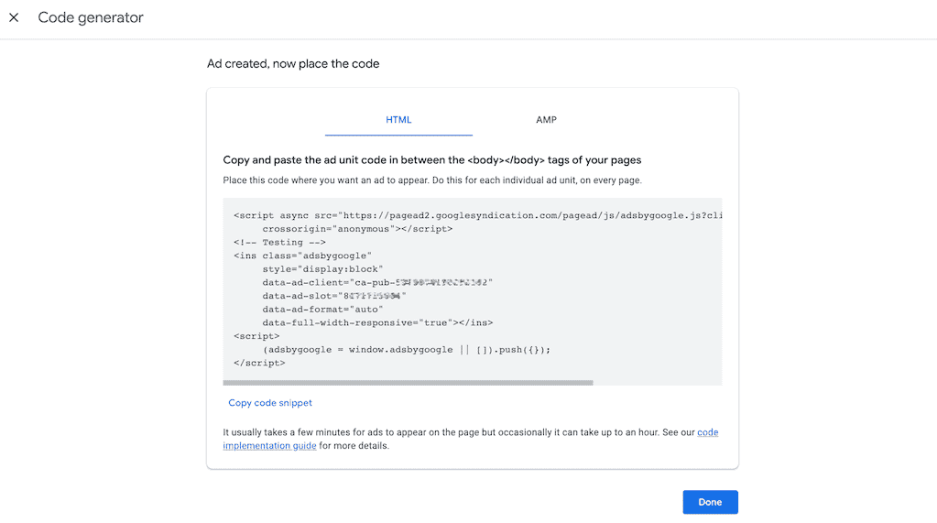
Task: Click the data-ad-format="auto" line
Action: 323,309
